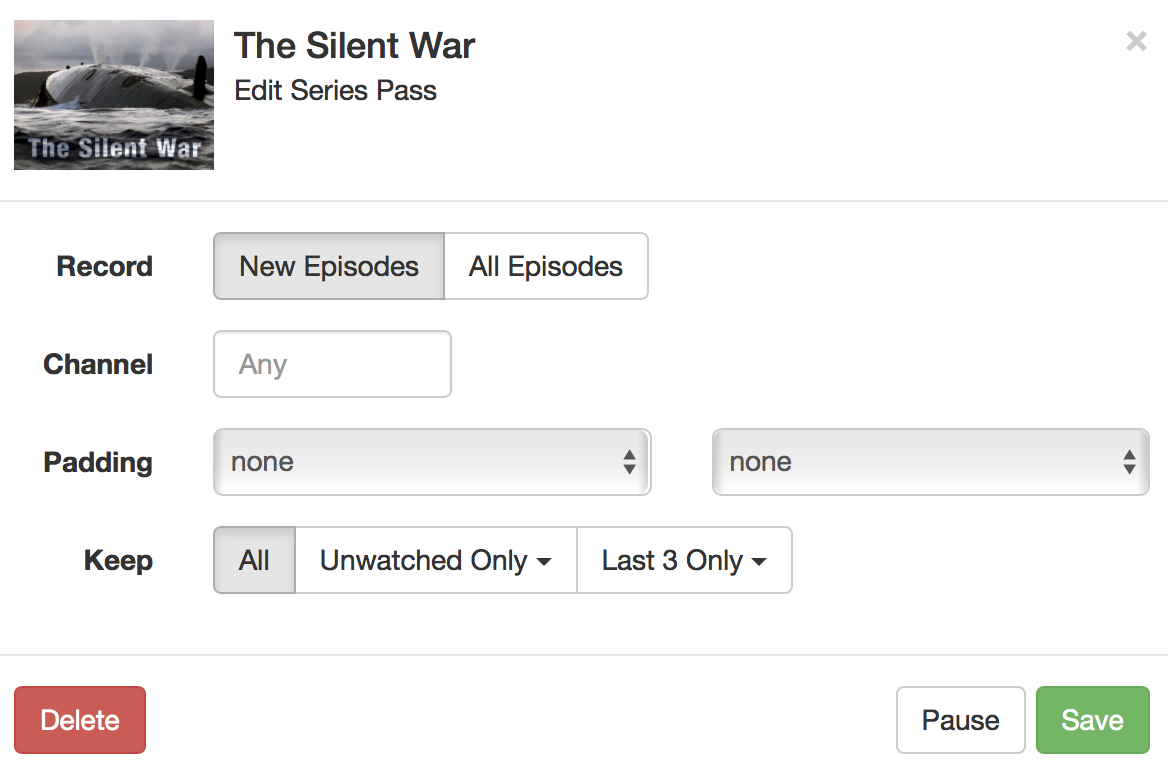Image resolution: width=1168 pixels, height=772 pixels.
Task: Click the Keep field label
Action: pos(118,561)
